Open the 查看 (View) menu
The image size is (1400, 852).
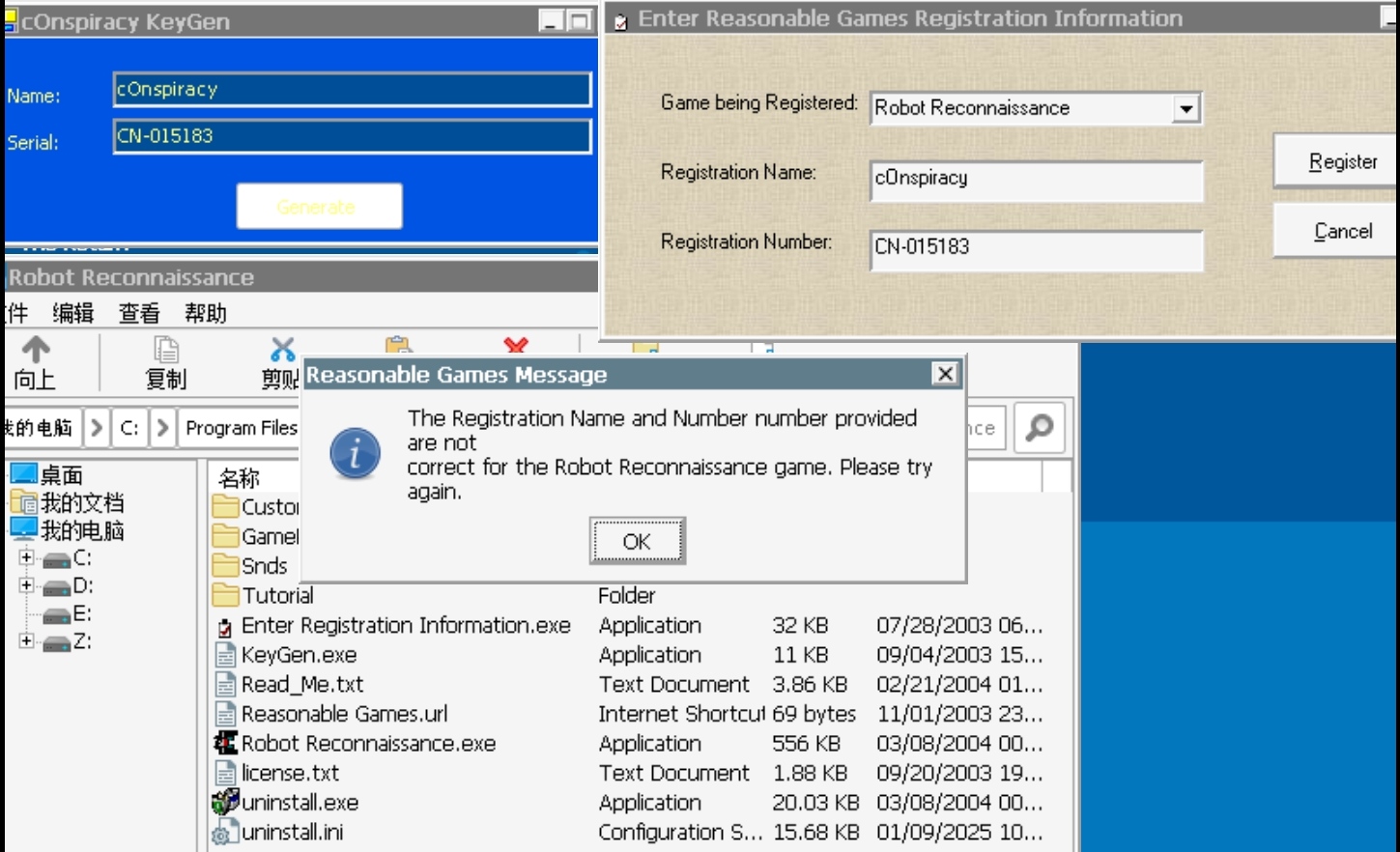pyautogui.click(x=139, y=313)
